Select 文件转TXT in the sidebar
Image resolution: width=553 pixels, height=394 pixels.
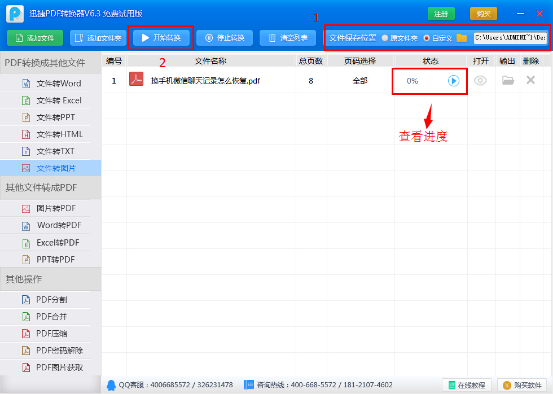(50, 151)
